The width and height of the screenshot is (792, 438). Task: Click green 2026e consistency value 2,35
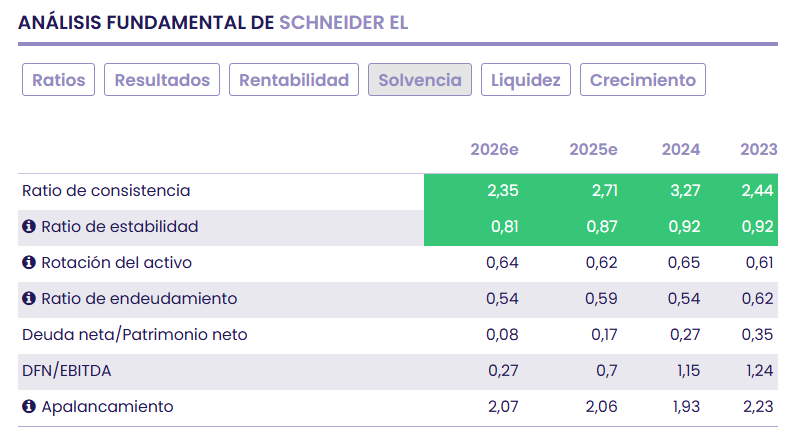(503, 191)
